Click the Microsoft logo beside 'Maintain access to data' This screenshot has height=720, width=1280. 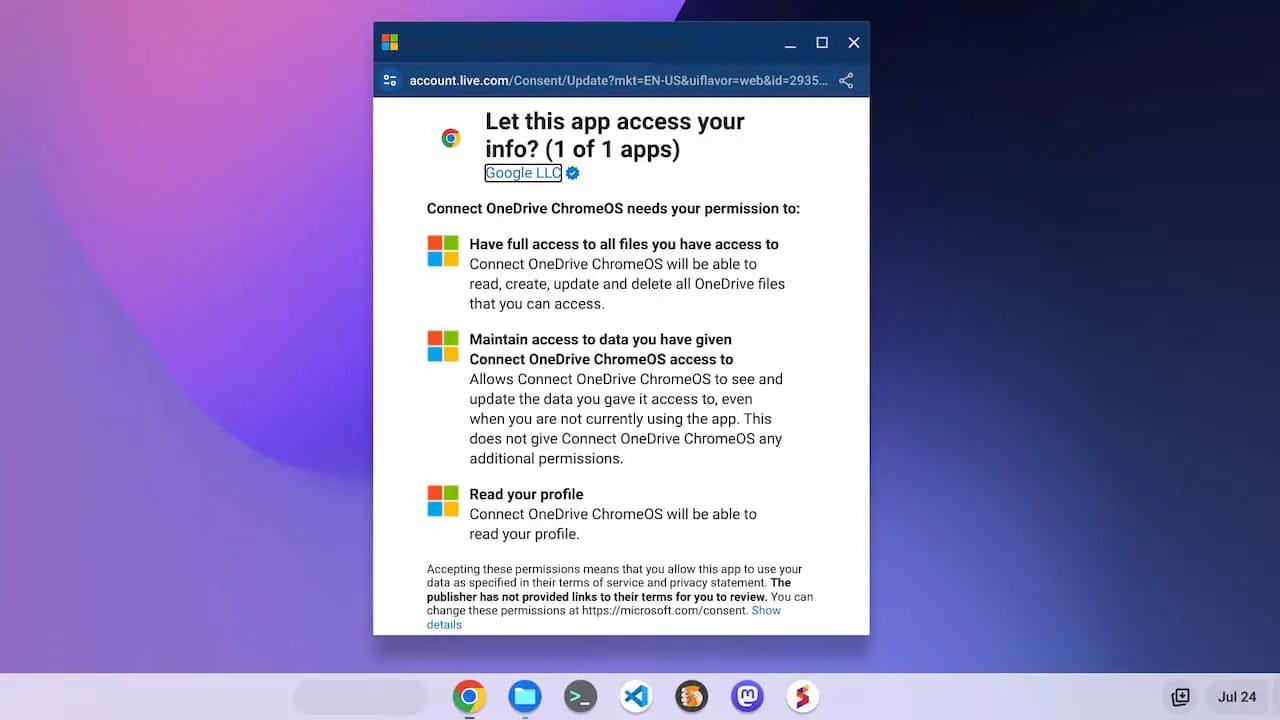[x=443, y=346]
